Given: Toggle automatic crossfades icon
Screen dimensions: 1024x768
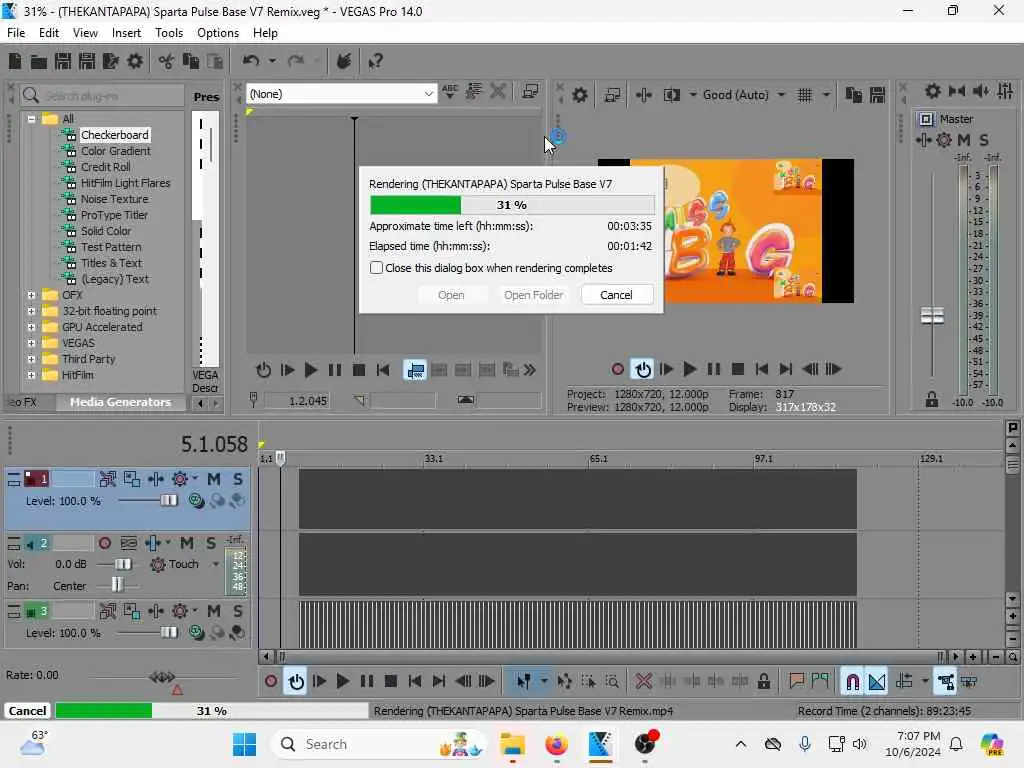Looking at the screenshot, I should click(x=877, y=682).
